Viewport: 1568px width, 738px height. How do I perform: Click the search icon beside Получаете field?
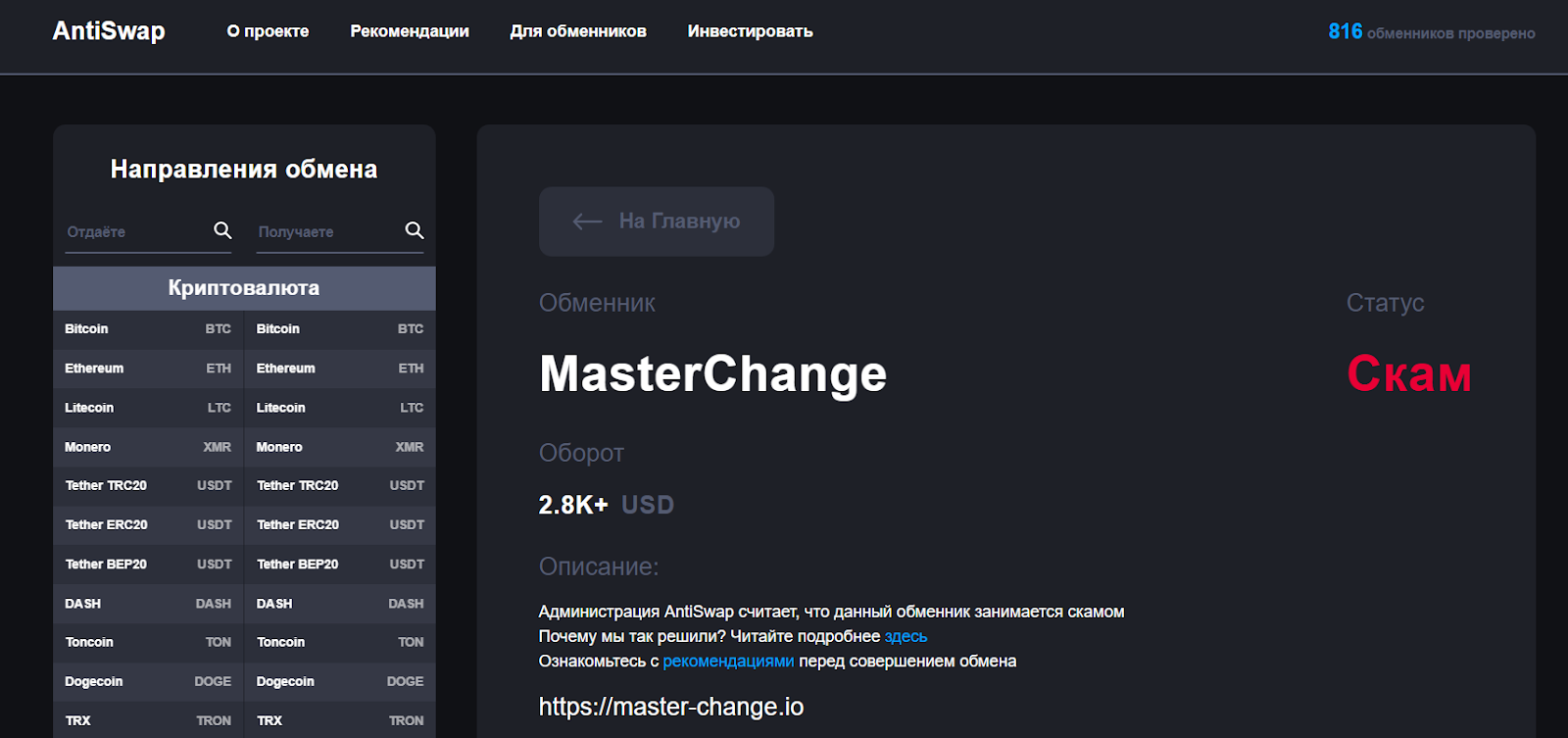tap(415, 230)
